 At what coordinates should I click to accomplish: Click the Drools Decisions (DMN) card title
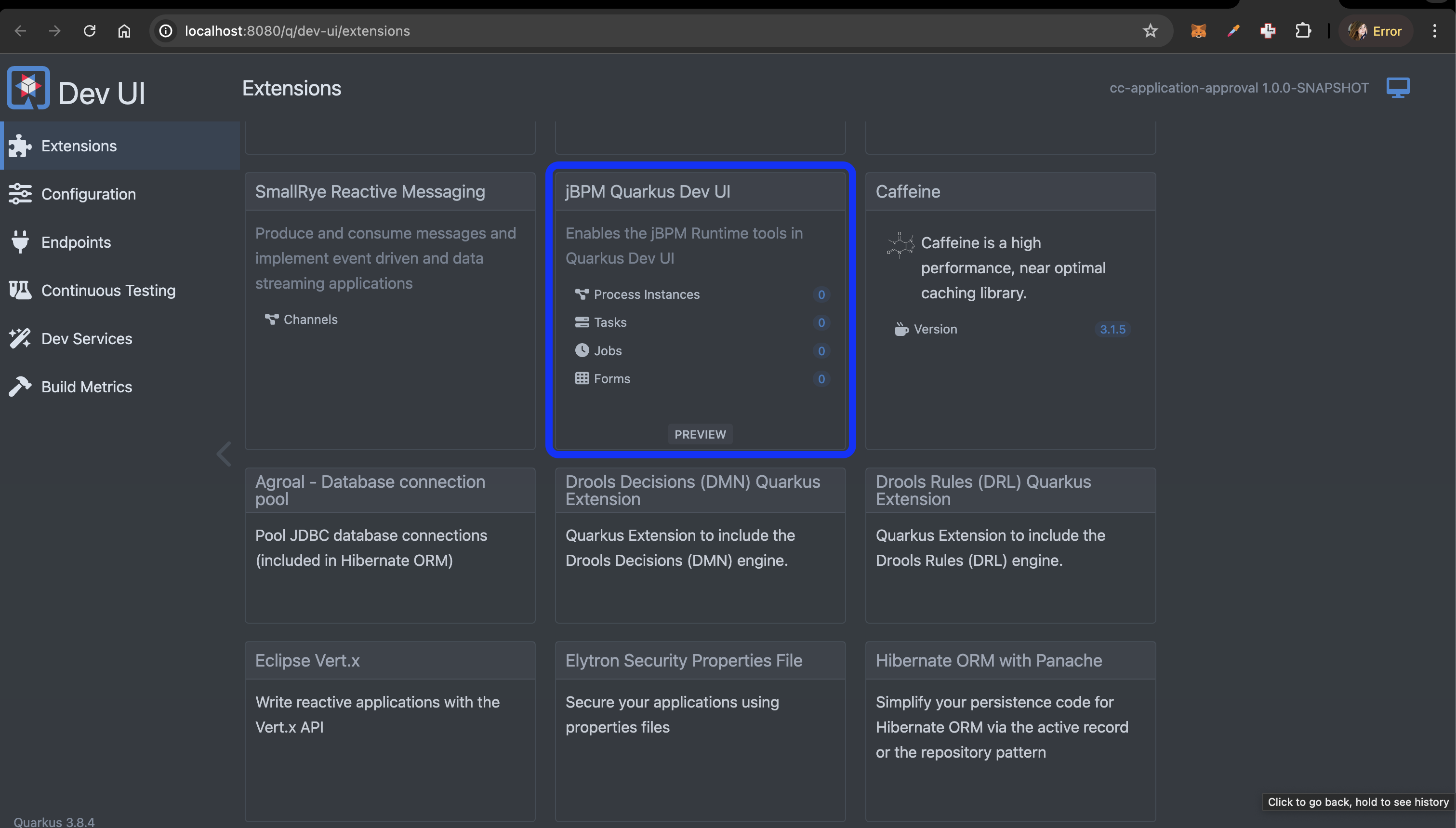(x=693, y=490)
